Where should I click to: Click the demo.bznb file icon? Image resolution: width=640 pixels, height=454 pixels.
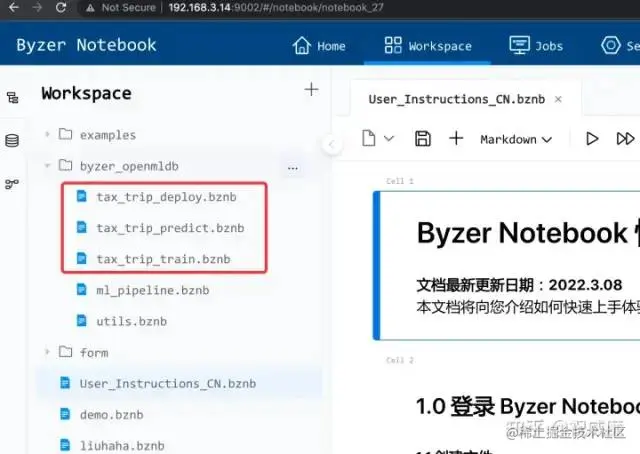click(x=65, y=414)
